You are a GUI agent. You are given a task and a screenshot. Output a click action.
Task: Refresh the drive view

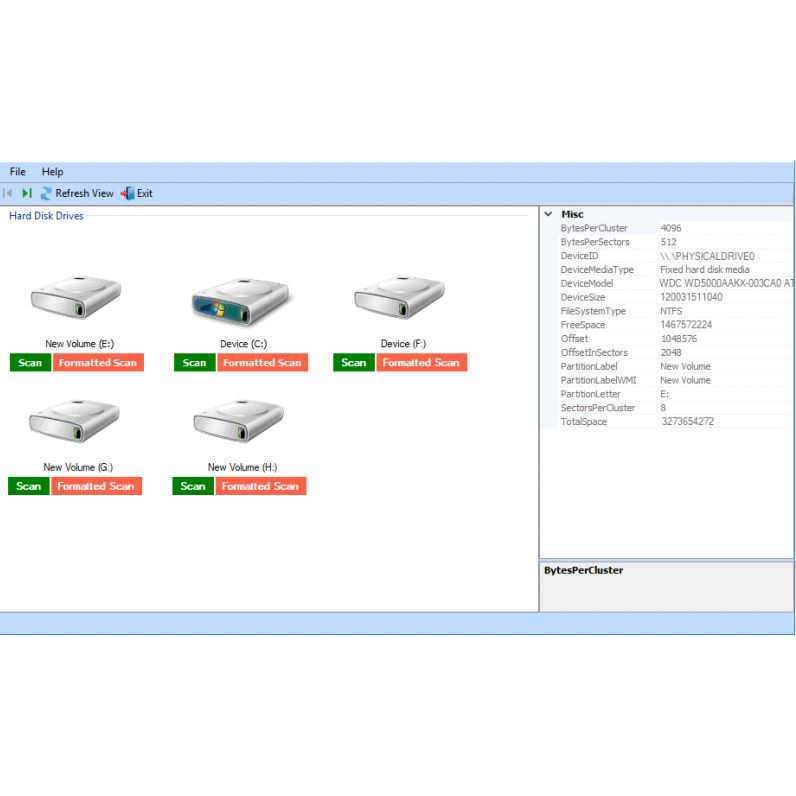point(77,193)
